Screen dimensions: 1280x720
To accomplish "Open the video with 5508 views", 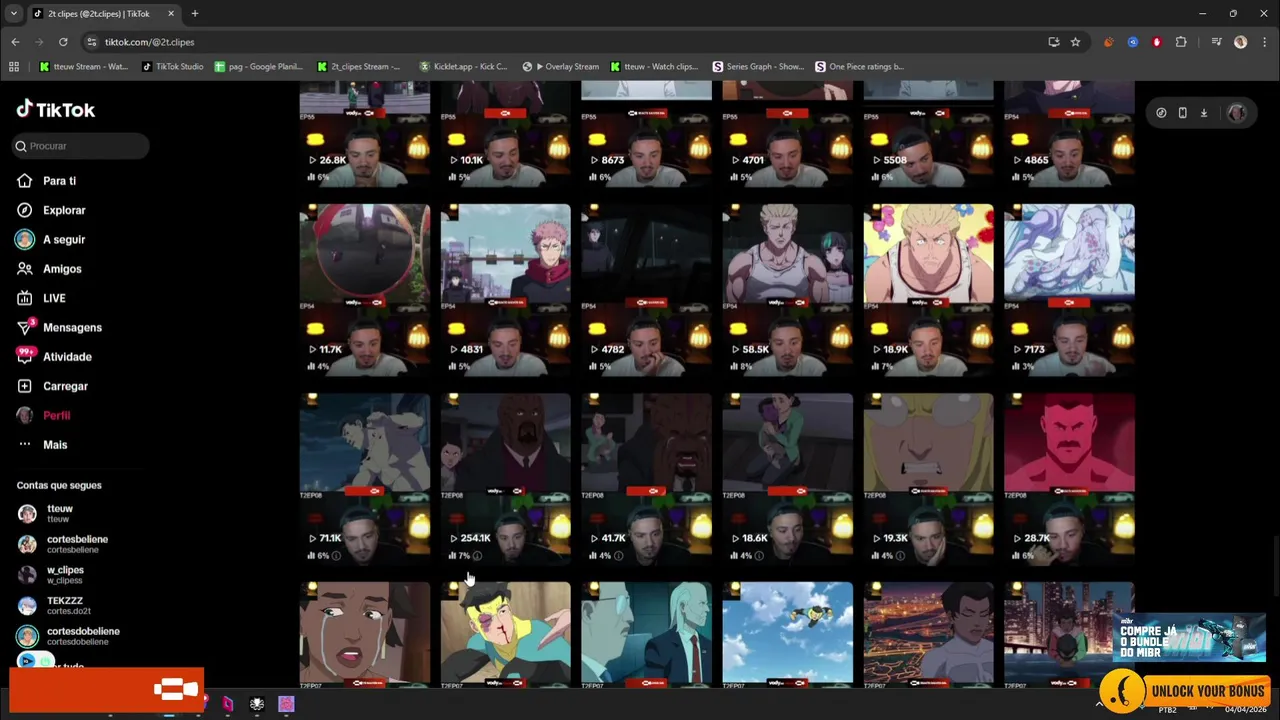I will point(929,135).
